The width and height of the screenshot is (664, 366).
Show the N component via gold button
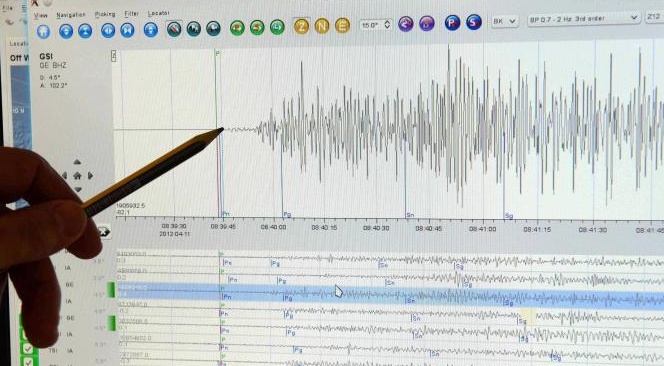click(322, 26)
